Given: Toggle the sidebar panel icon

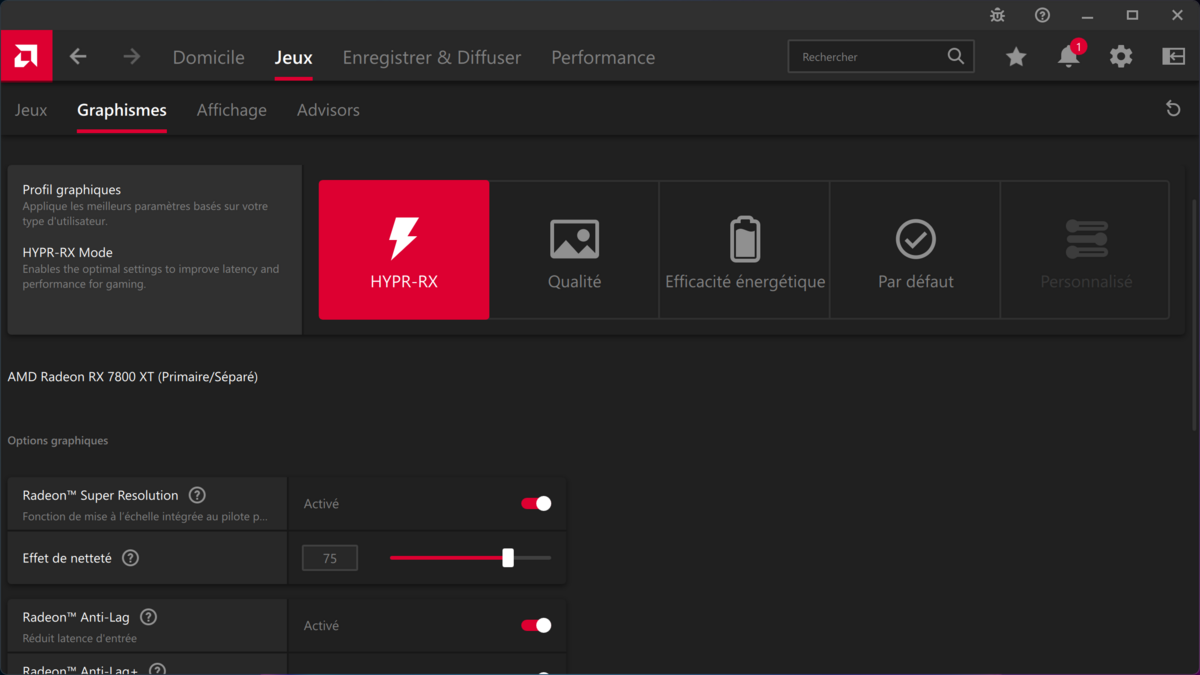Looking at the screenshot, I should (1173, 57).
